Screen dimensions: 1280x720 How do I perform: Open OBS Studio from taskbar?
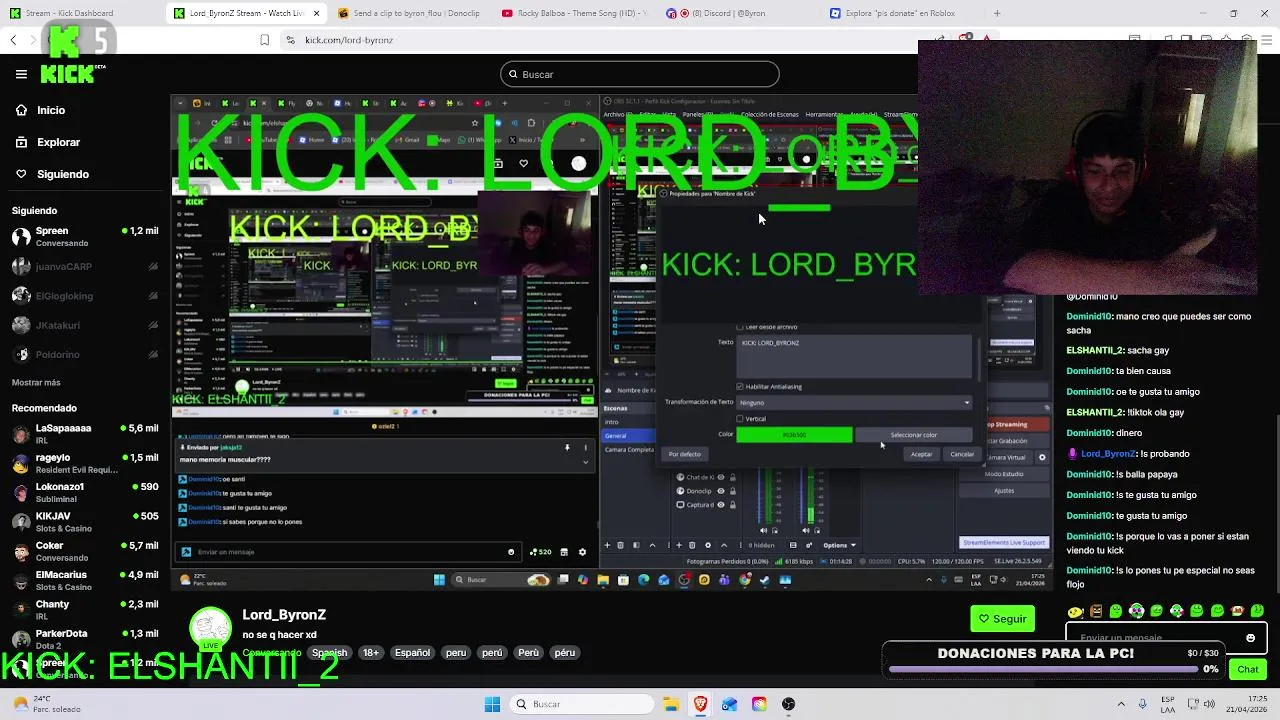coord(788,704)
